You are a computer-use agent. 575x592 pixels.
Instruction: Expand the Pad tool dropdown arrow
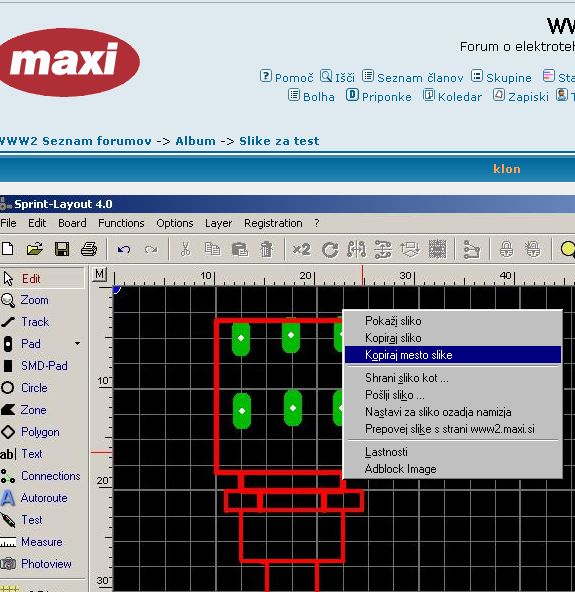pyautogui.click(x=77, y=344)
